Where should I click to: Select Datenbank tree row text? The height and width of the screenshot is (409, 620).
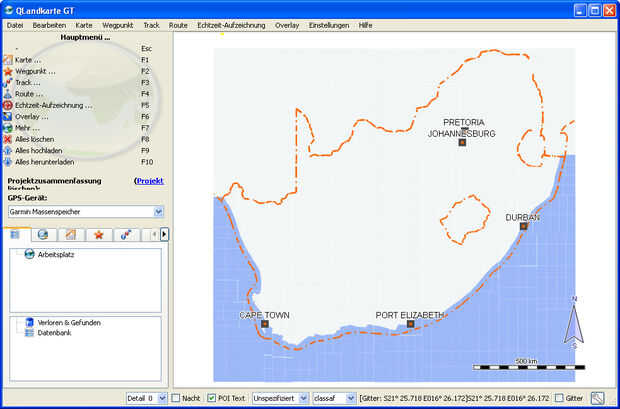point(55,333)
